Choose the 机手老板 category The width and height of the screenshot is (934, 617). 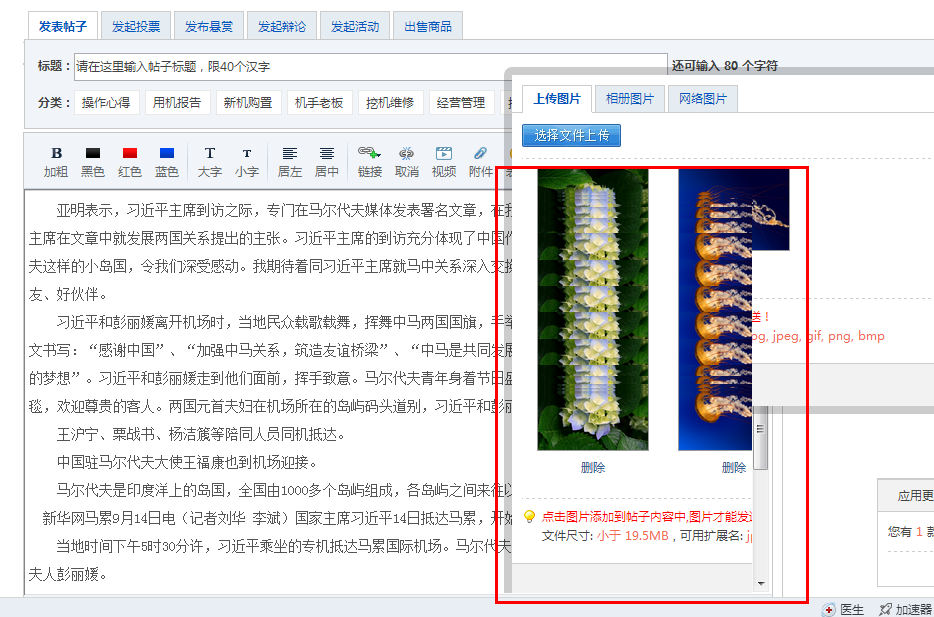point(319,102)
